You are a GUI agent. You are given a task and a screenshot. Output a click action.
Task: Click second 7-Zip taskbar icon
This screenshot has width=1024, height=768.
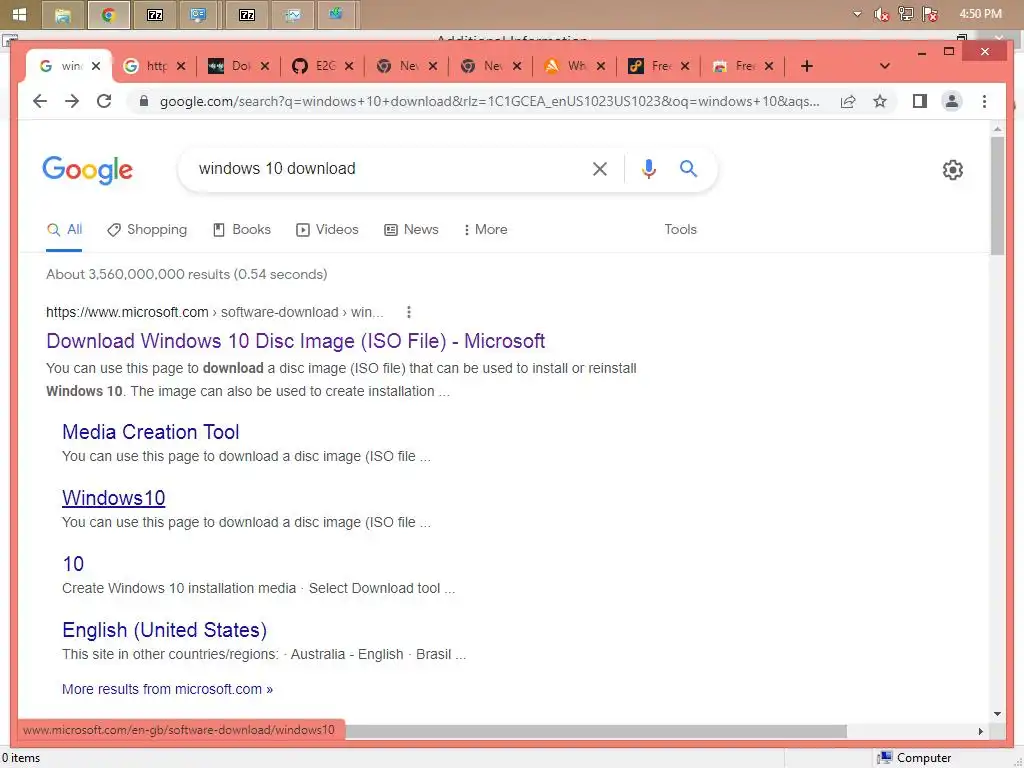pos(247,14)
